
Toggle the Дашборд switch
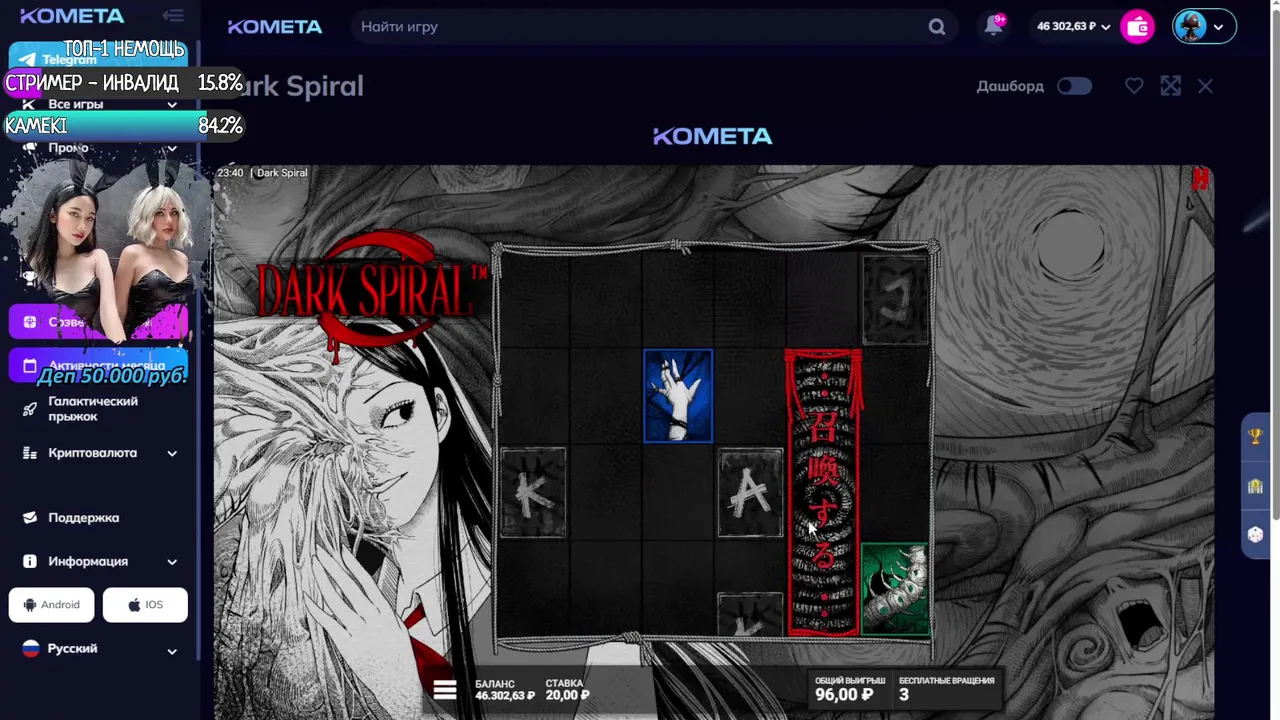[1074, 86]
